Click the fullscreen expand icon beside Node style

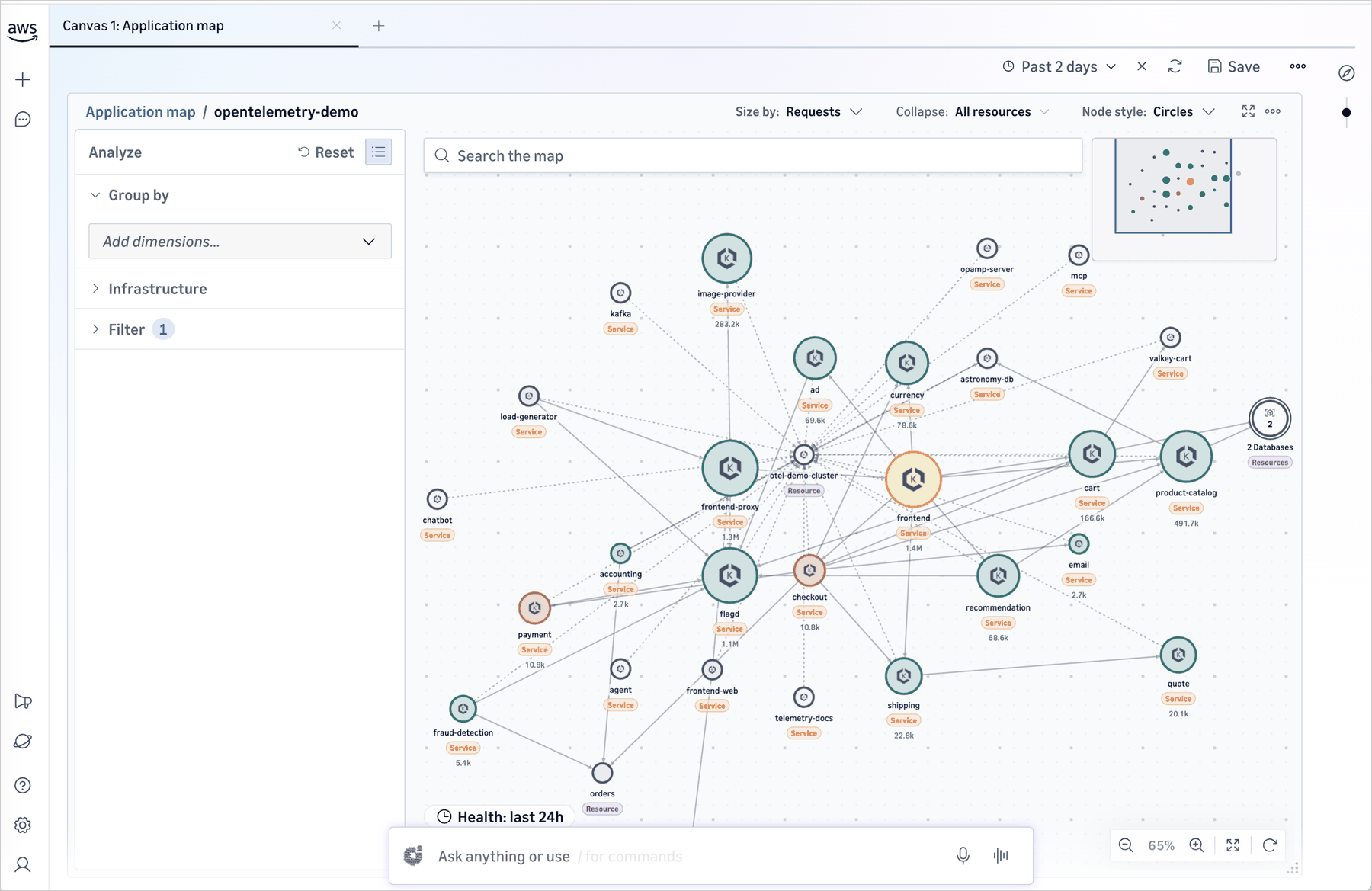pos(1248,111)
